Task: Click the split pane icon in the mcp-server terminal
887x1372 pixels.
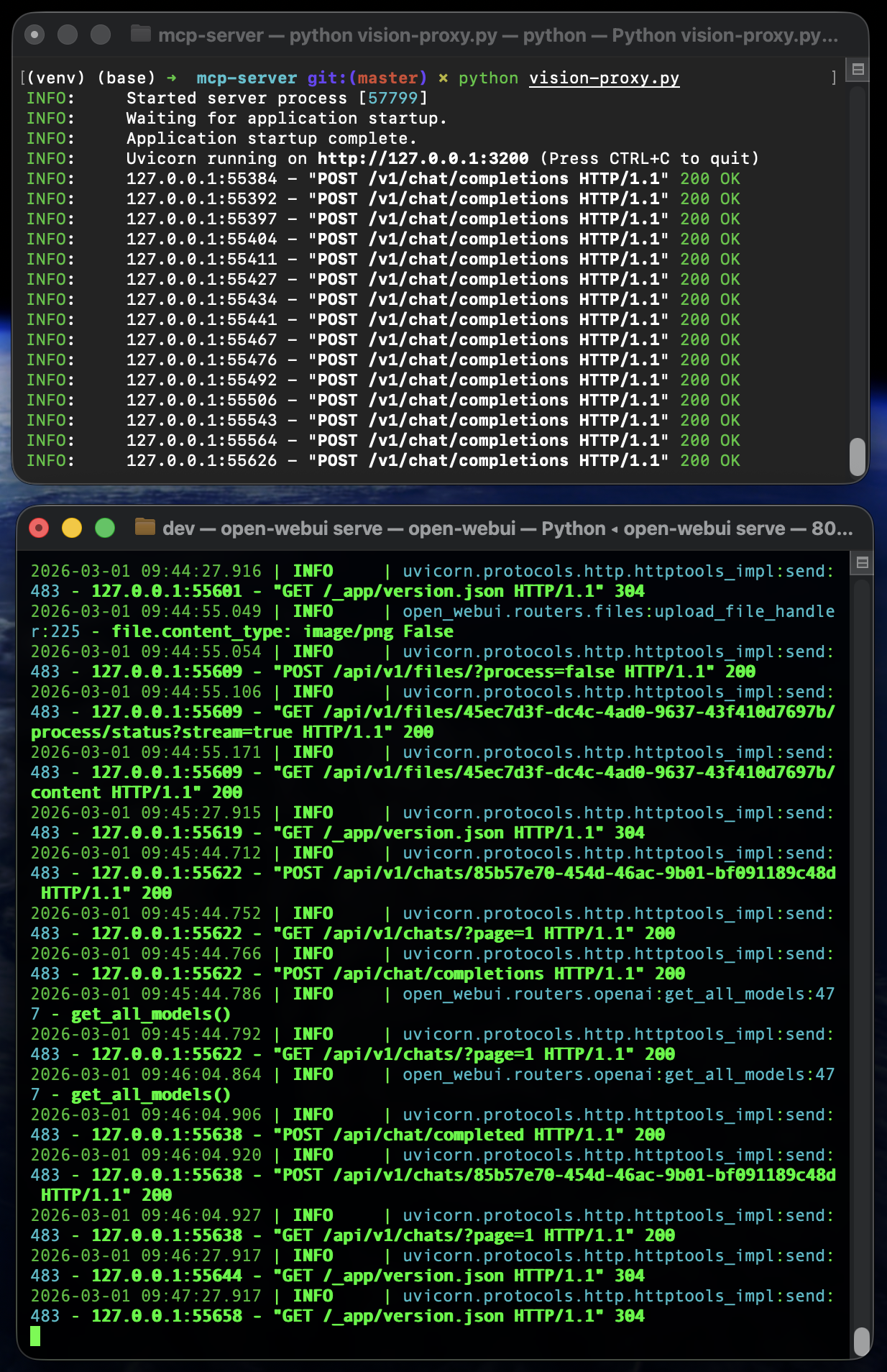Action: [858, 70]
